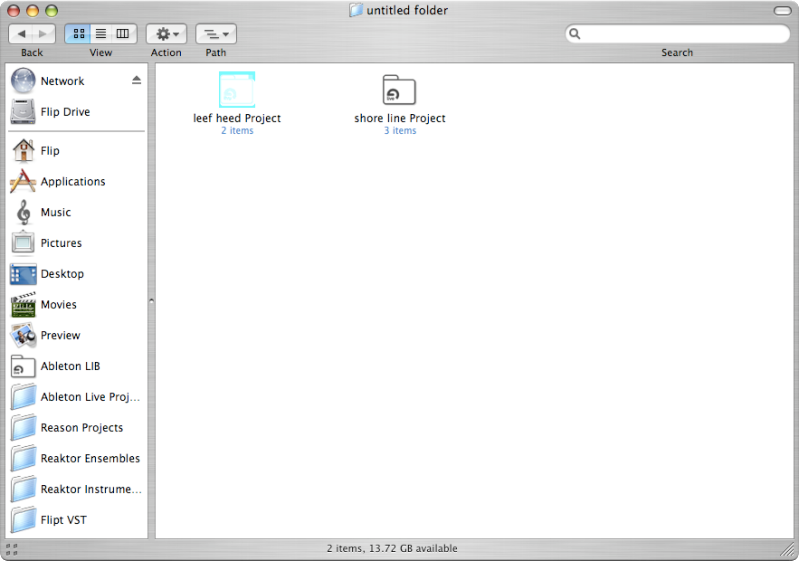
Task: Click the Applications sidebar icon
Action: click(23, 181)
